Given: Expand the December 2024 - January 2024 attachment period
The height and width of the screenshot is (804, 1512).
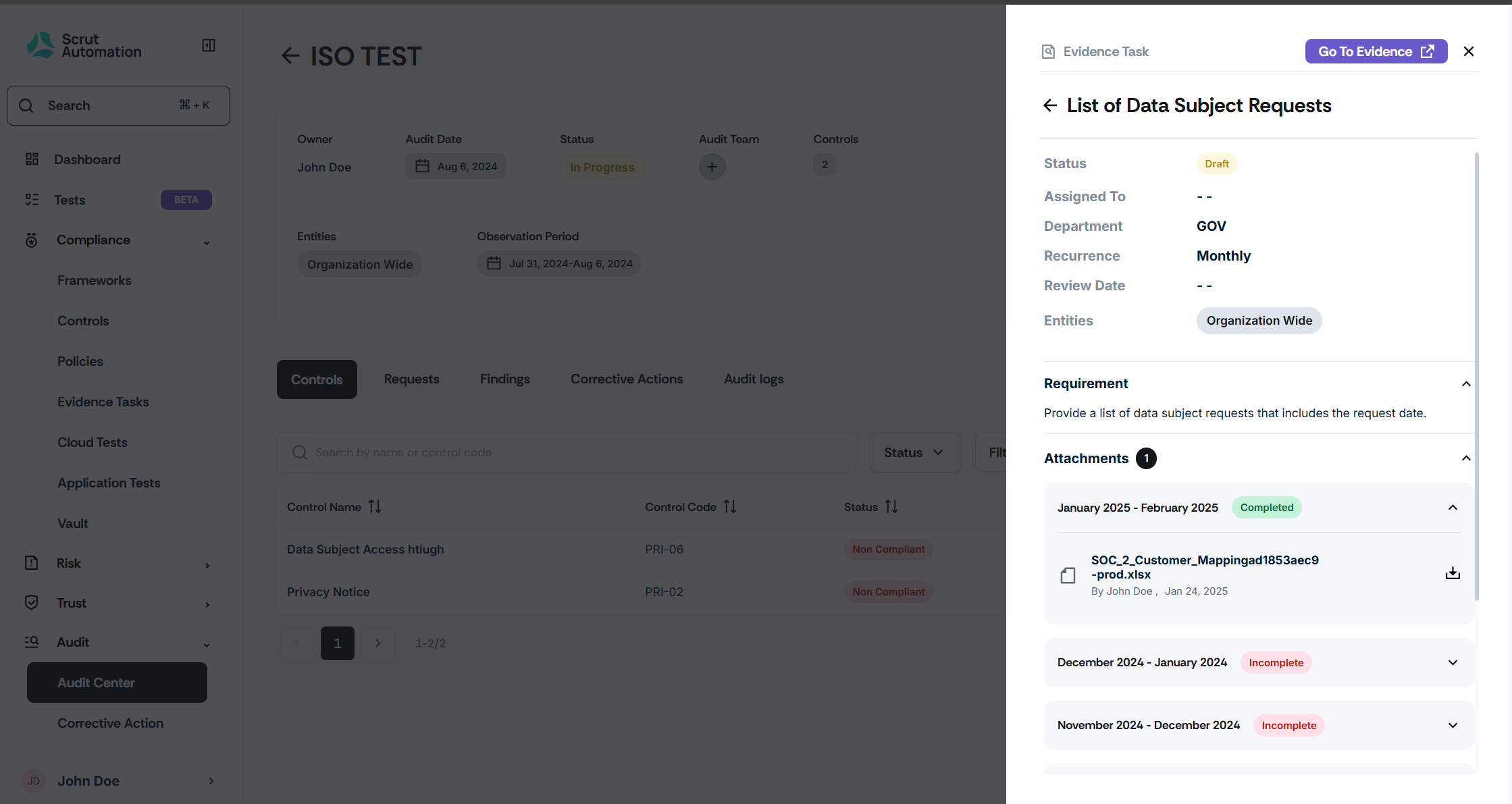Looking at the screenshot, I should 1453,663.
